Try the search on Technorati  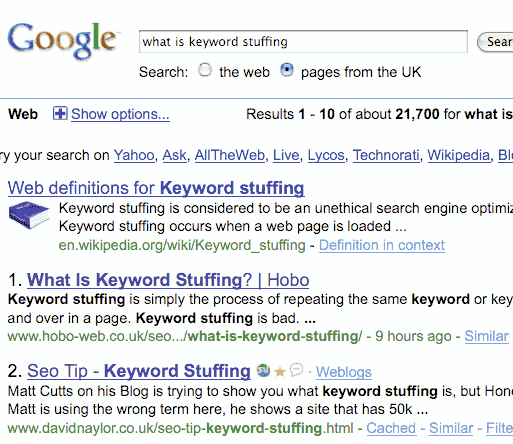[x=386, y=155]
